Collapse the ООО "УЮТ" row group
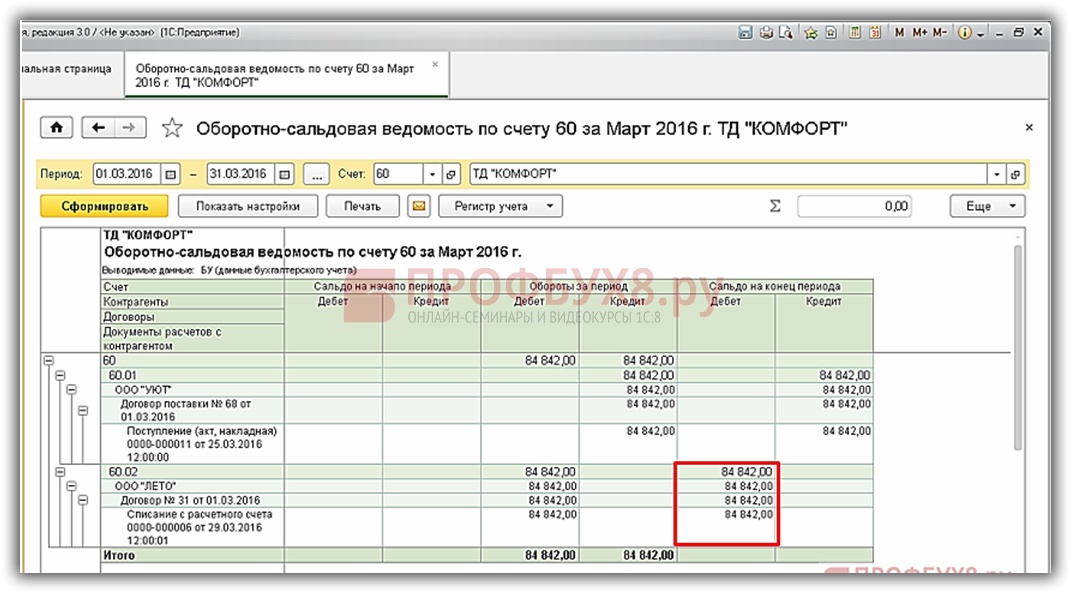 [72, 390]
